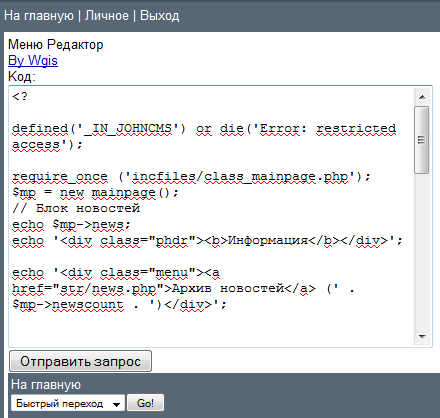The width and height of the screenshot is (440, 418).
Task: Click the Выход logout link
Action: pos(160,16)
